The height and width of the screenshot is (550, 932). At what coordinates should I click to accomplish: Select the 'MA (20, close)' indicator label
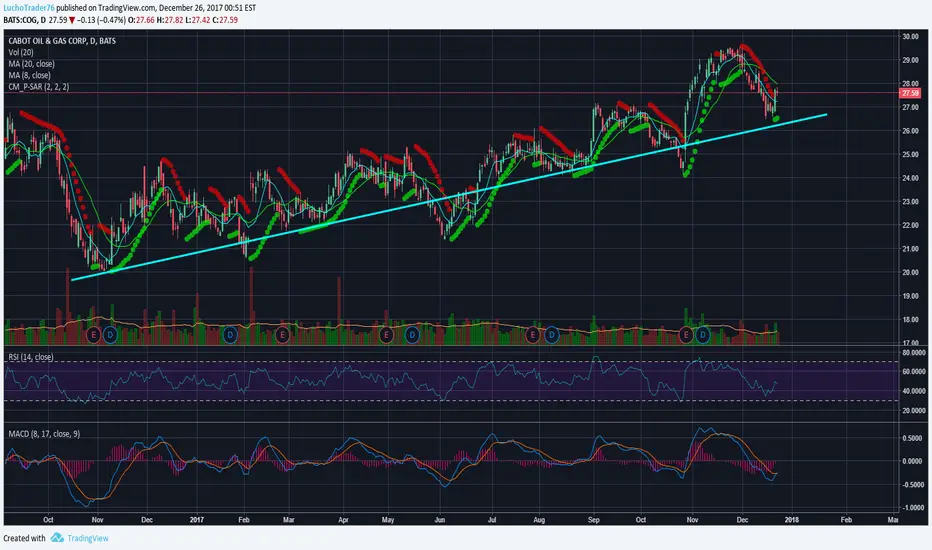pyautogui.click(x=31, y=64)
